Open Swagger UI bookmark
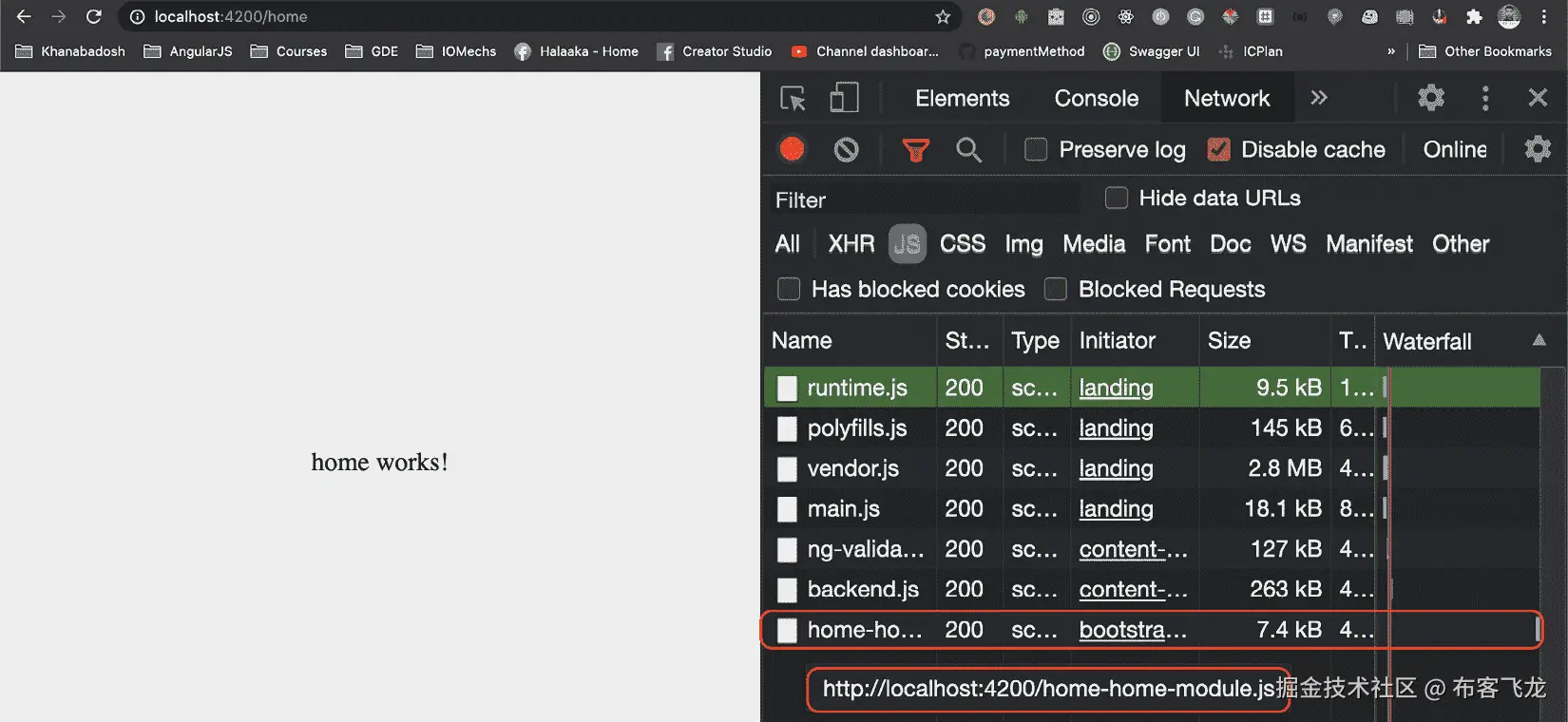The image size is (1568, 722). click(1151, 51)
